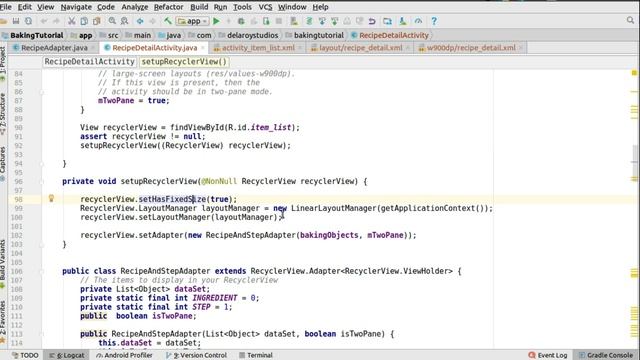Viewport: 640px width, 360px height.
Task: Open the File menu
Action: tap(6, 7)
